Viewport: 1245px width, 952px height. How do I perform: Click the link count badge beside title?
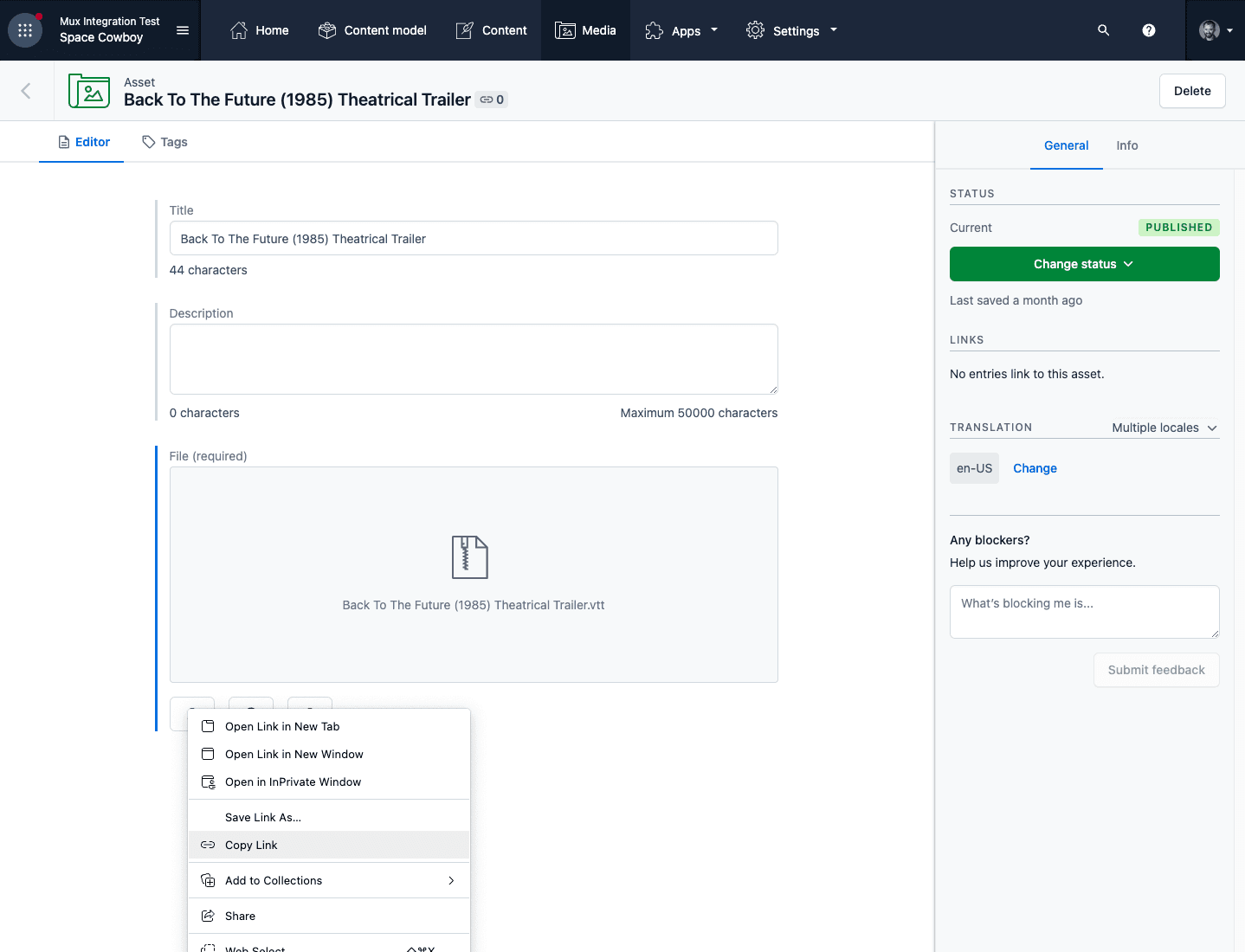coord(492,100)
